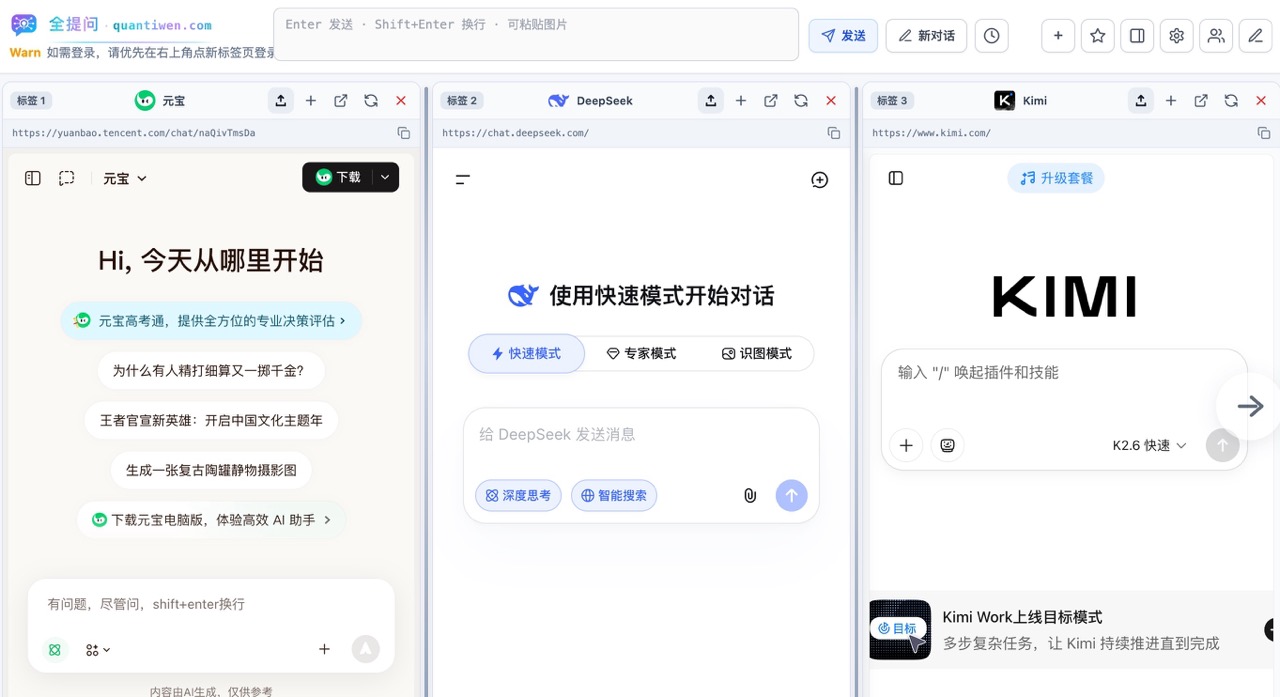
Task: Toggle the 元宝 sidebar panel icon
Action: pos(33,178)
